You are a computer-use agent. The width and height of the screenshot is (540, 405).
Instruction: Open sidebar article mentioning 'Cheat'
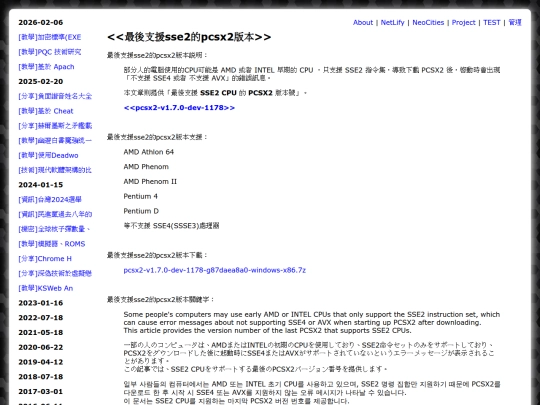[46, 111]
